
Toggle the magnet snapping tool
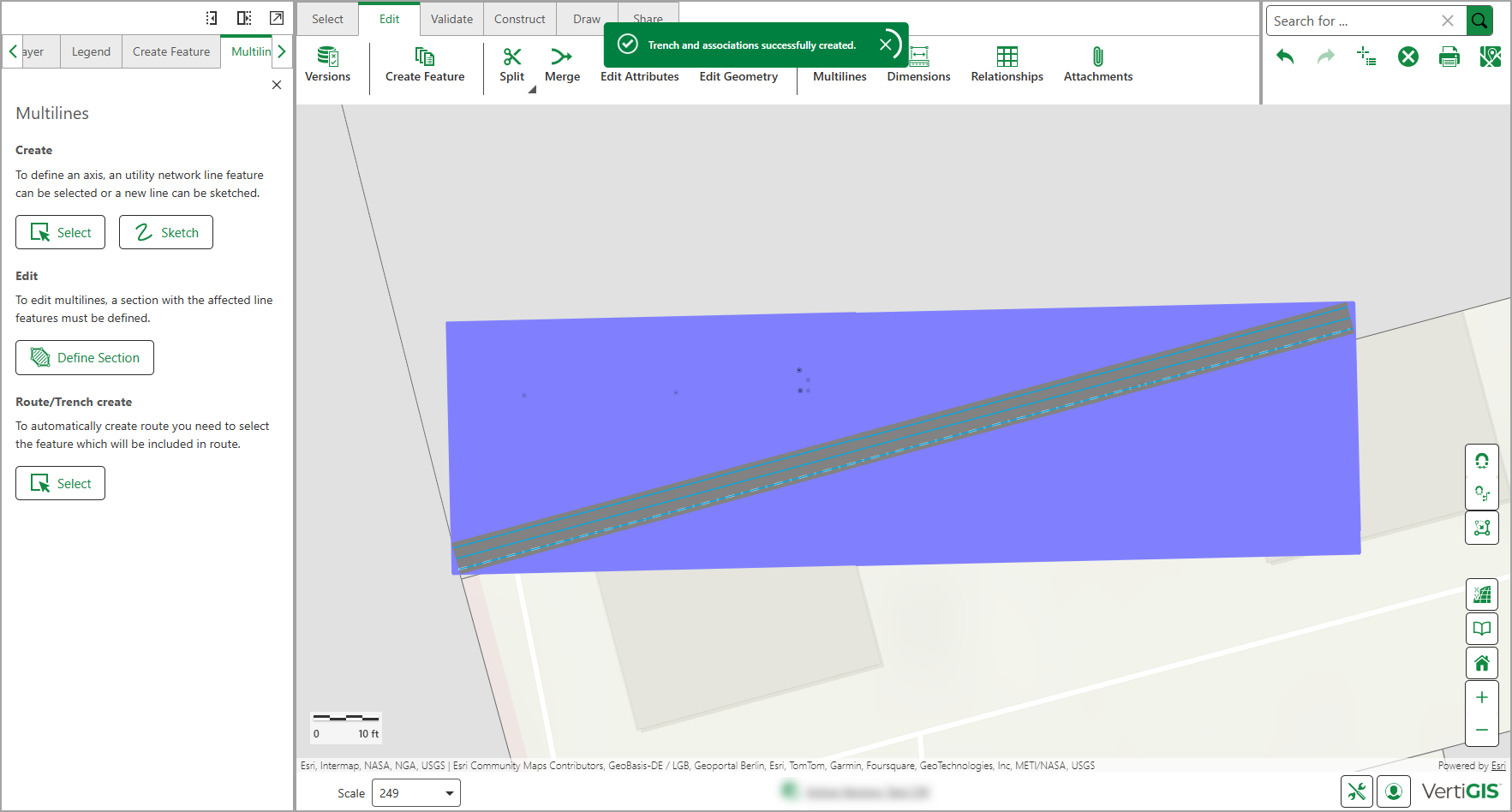coord(1481,461)
